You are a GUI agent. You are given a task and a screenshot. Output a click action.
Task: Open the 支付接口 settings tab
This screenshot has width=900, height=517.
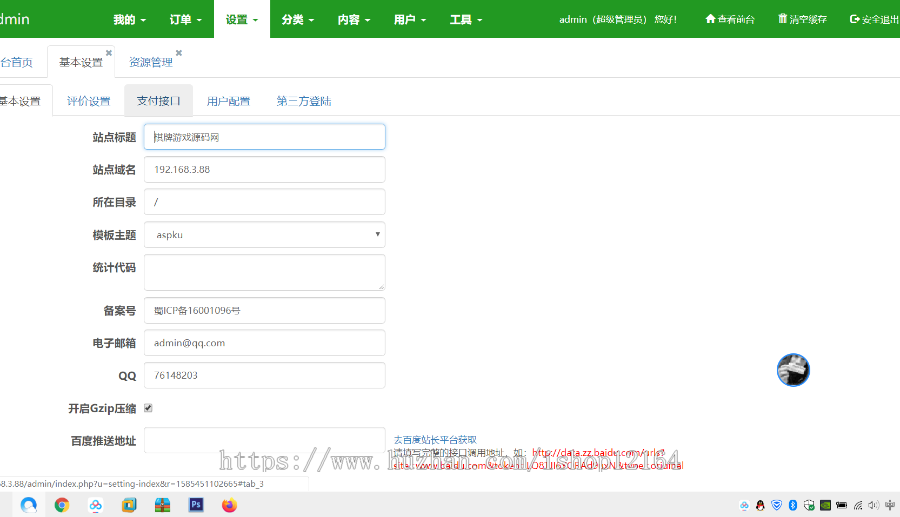click(x=158, y=101)
